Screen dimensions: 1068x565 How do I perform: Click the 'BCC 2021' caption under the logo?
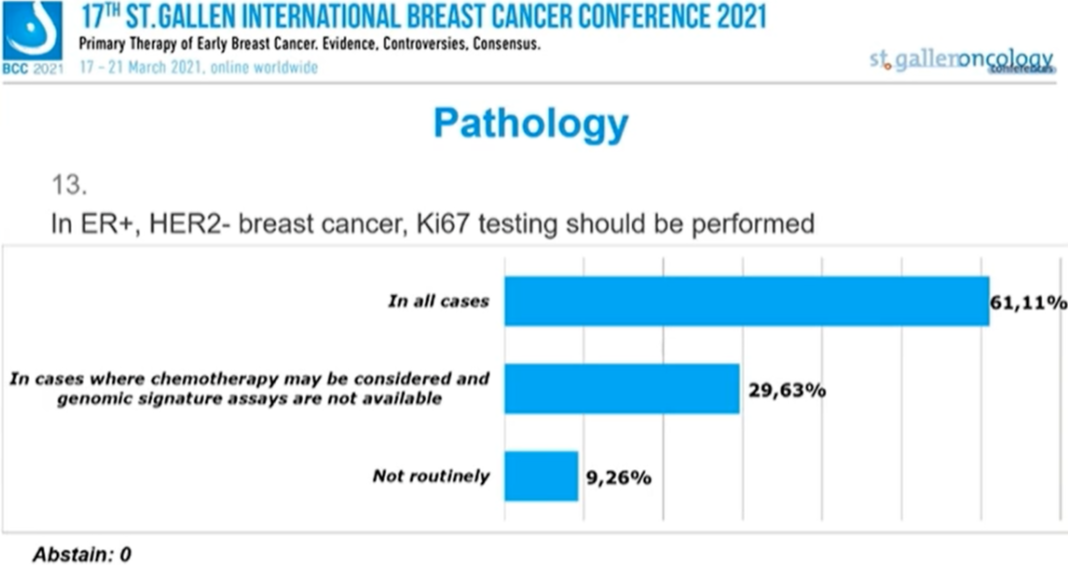click(32, 67)
